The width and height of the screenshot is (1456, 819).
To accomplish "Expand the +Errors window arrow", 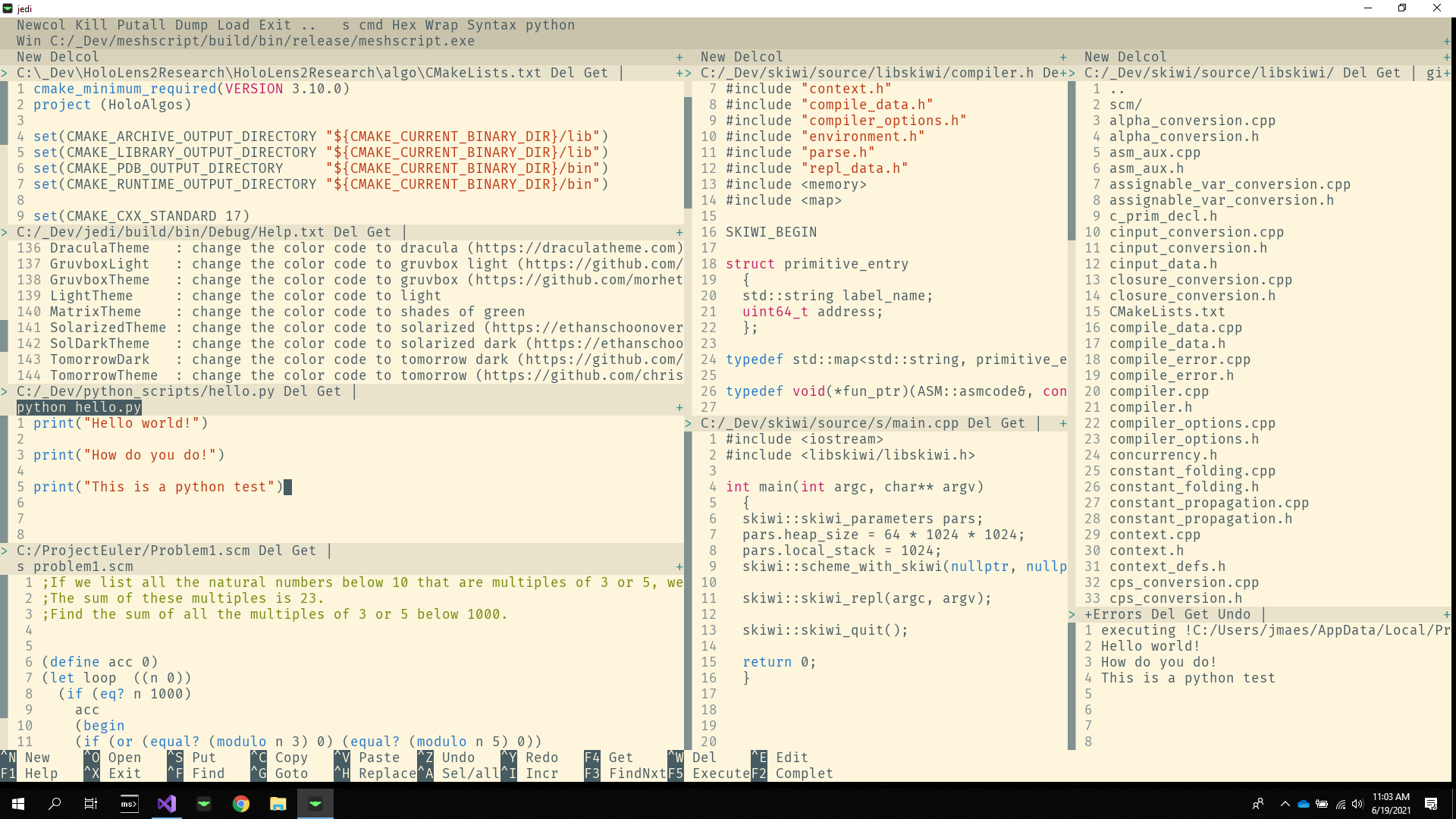I will (x=1072, y=614).
